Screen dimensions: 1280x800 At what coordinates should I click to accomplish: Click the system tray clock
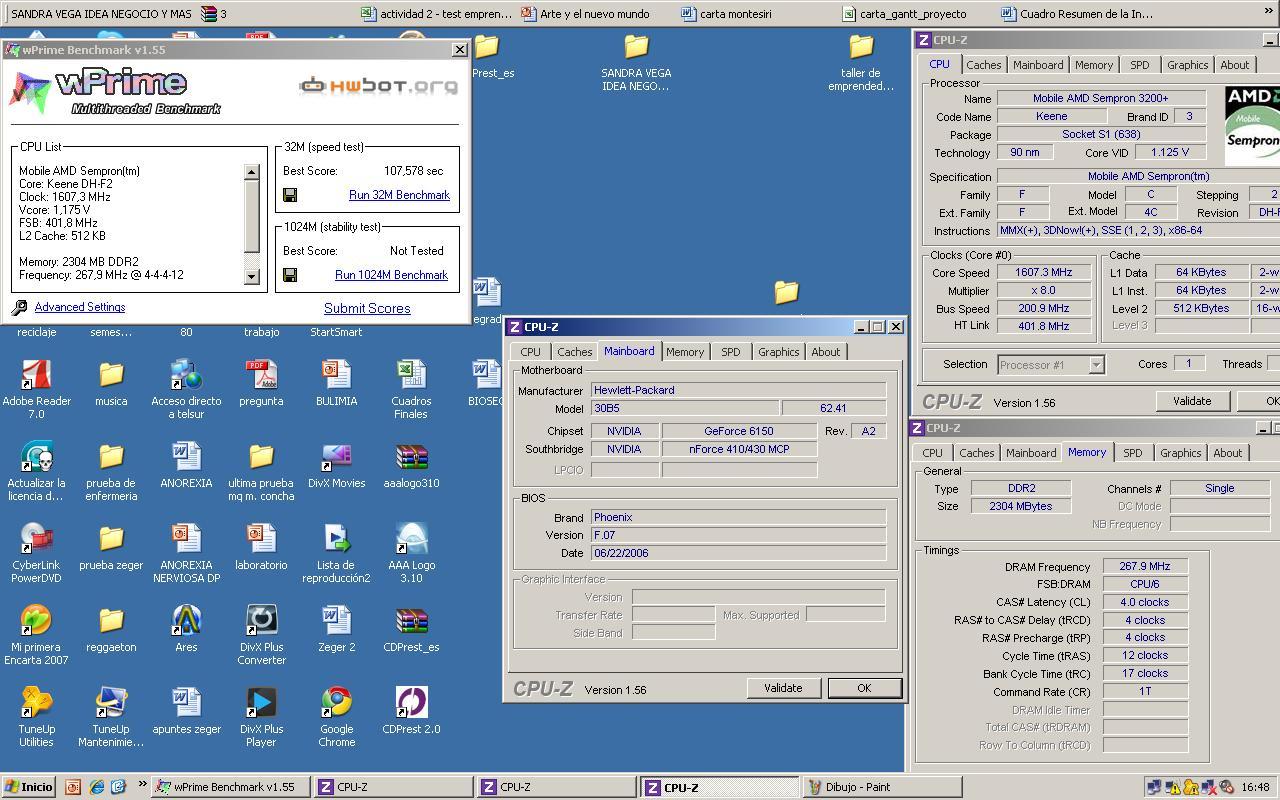(1255, 787)
